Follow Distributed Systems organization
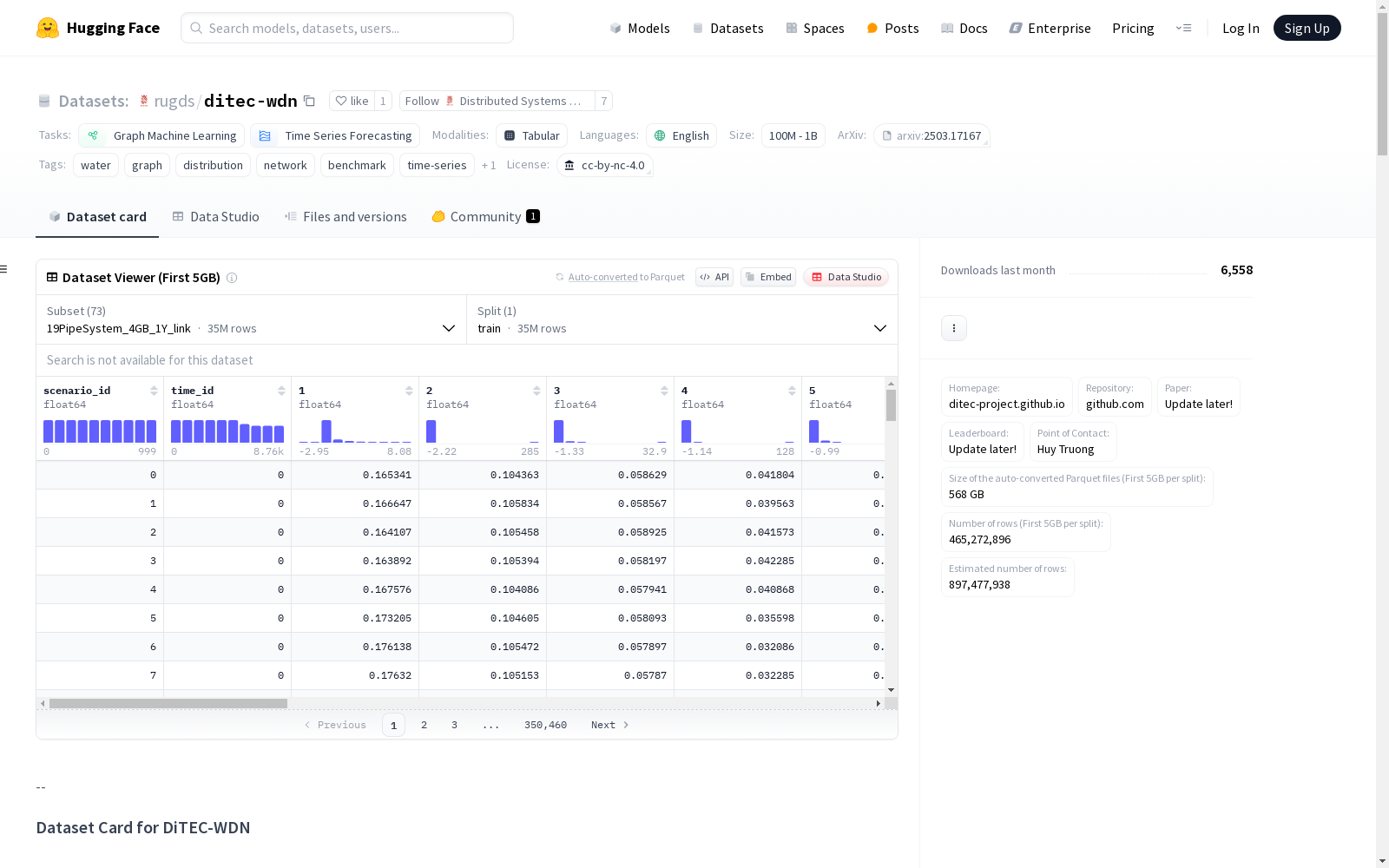 point(497,101)
